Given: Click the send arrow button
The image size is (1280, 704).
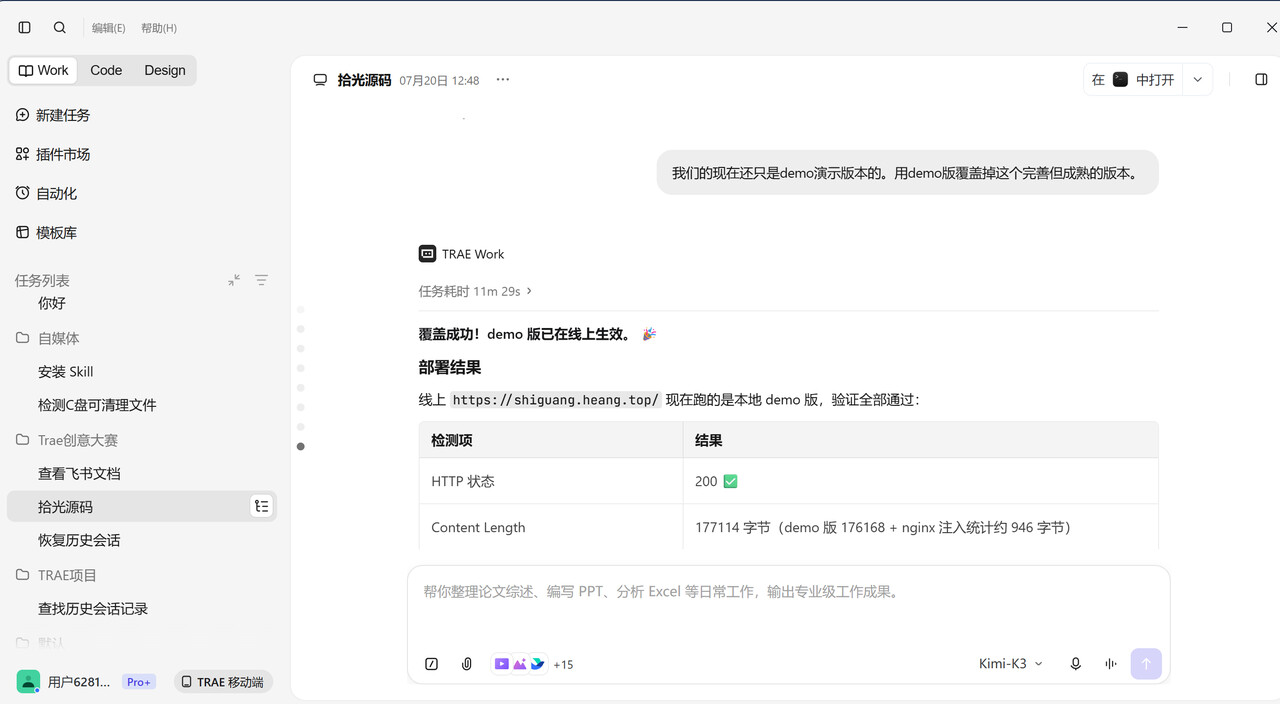Looking at the screenshot, I should click(1146, 664).
